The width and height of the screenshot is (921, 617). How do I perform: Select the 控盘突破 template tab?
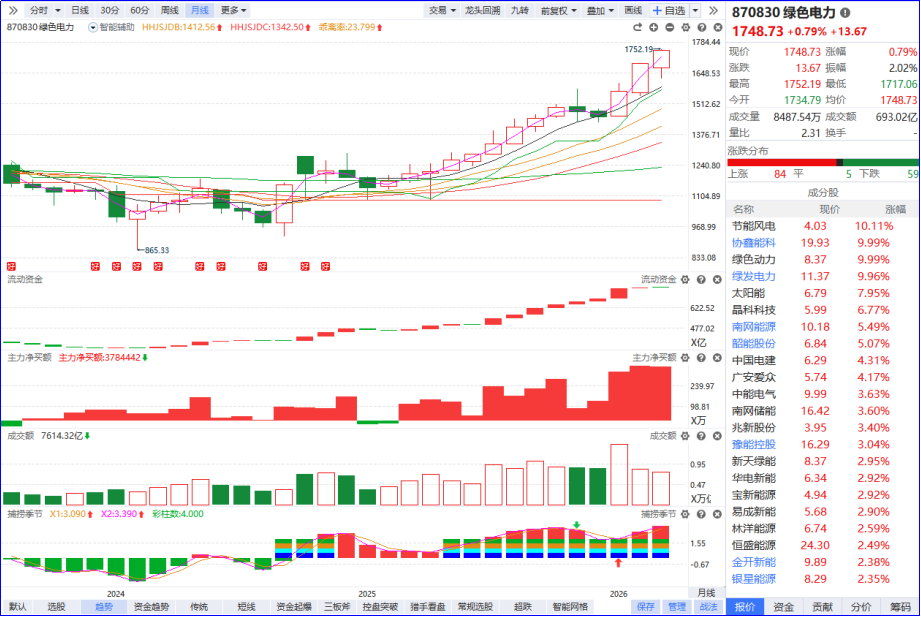point(380,607)
